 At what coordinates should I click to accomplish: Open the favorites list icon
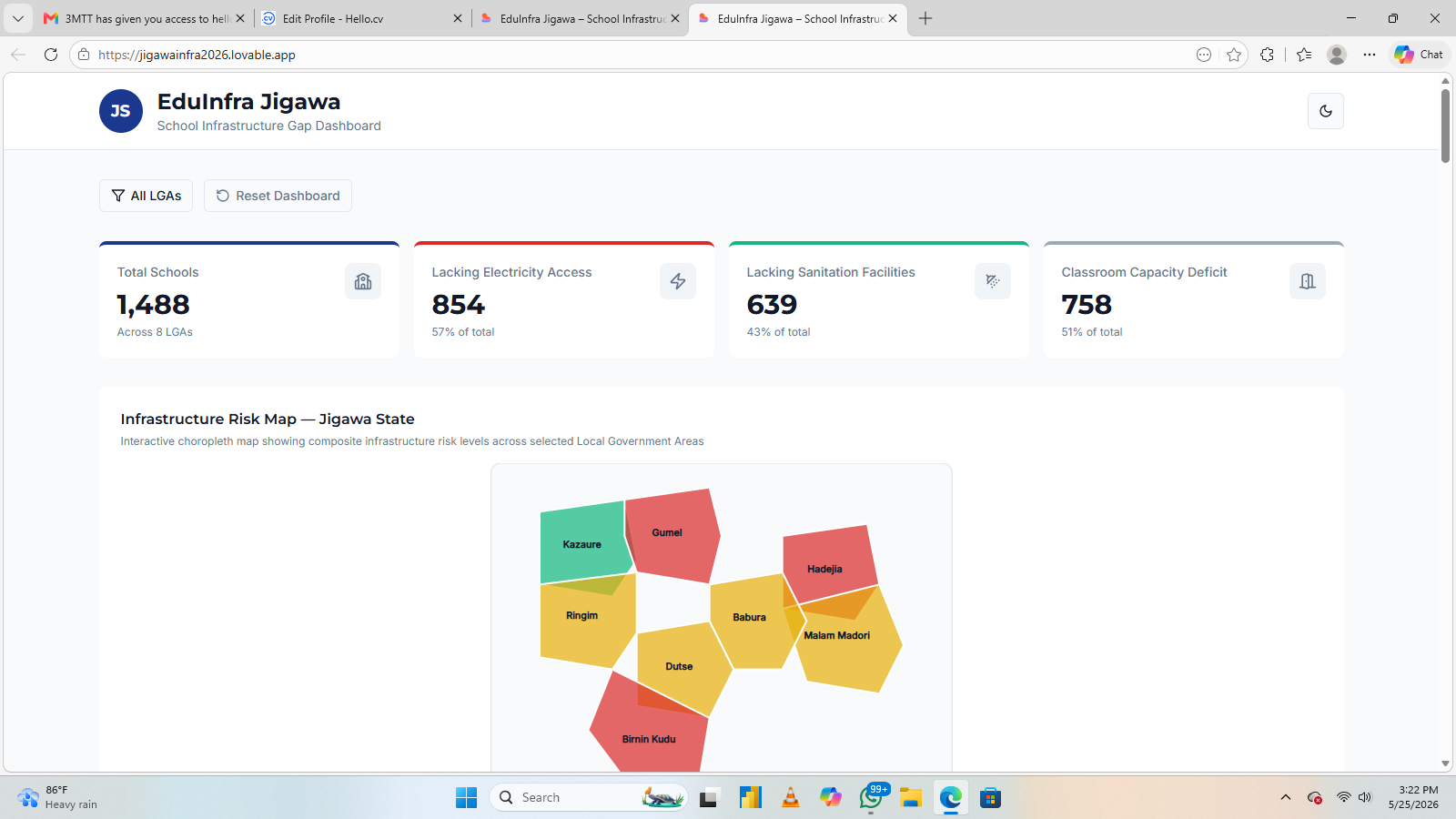[x=1304, y=55]
